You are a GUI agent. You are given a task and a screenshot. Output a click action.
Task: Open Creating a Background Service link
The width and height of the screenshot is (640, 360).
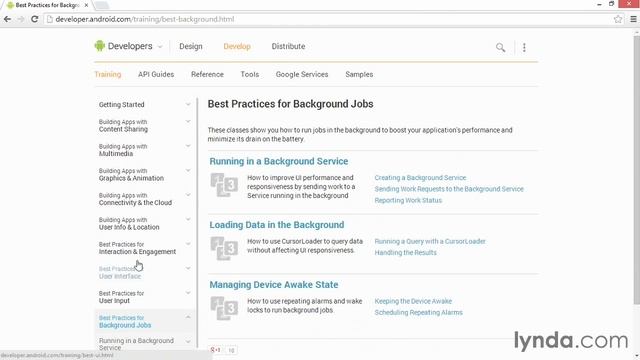click(x=420, y=178)
